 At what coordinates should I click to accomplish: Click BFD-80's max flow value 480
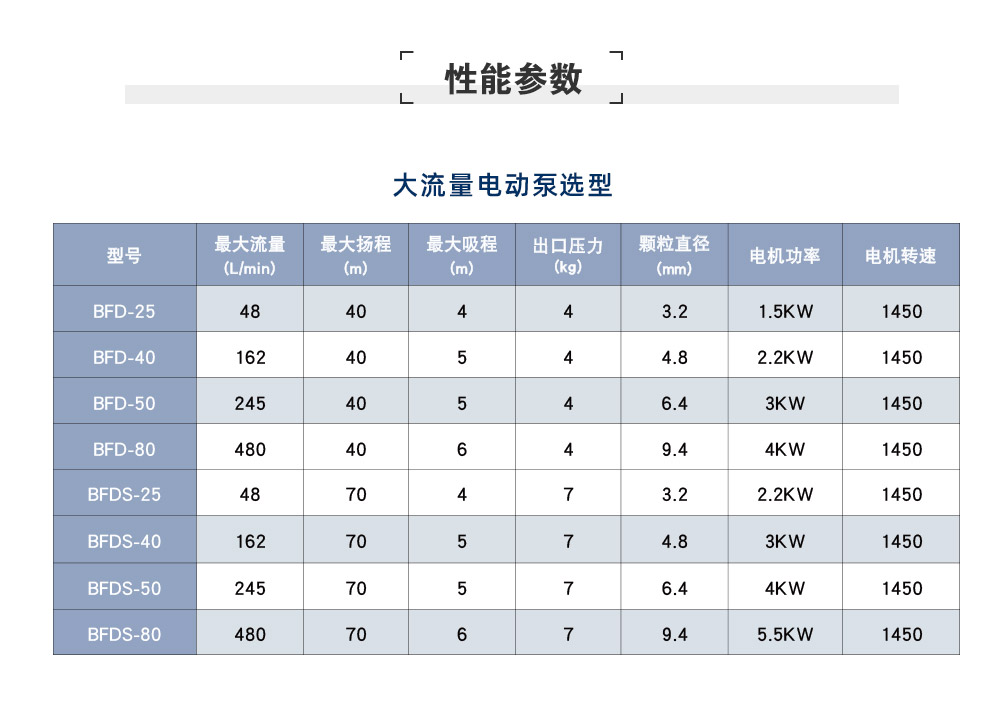(250, 449)
